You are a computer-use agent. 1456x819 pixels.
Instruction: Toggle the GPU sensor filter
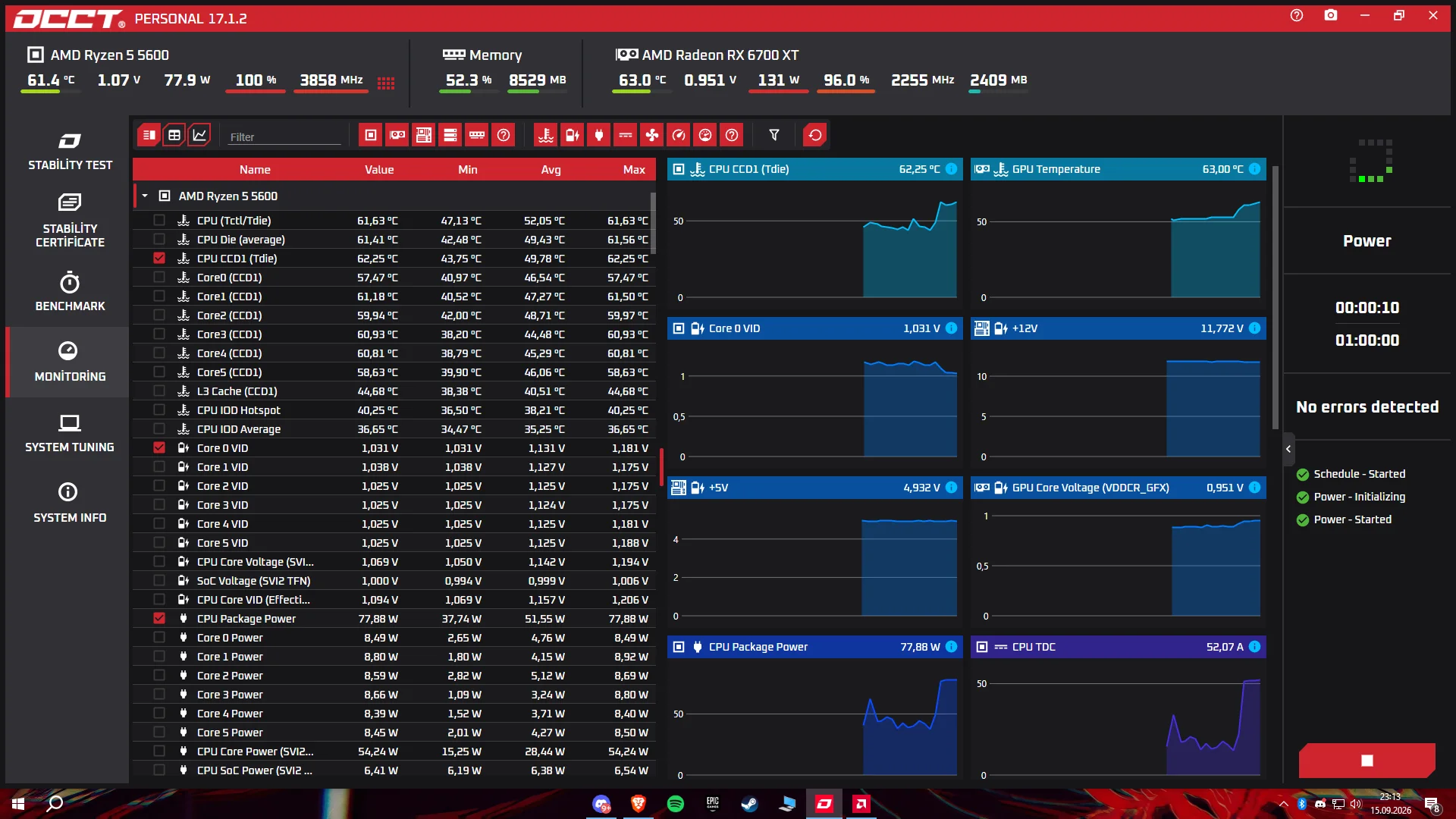tap(397, 135)
